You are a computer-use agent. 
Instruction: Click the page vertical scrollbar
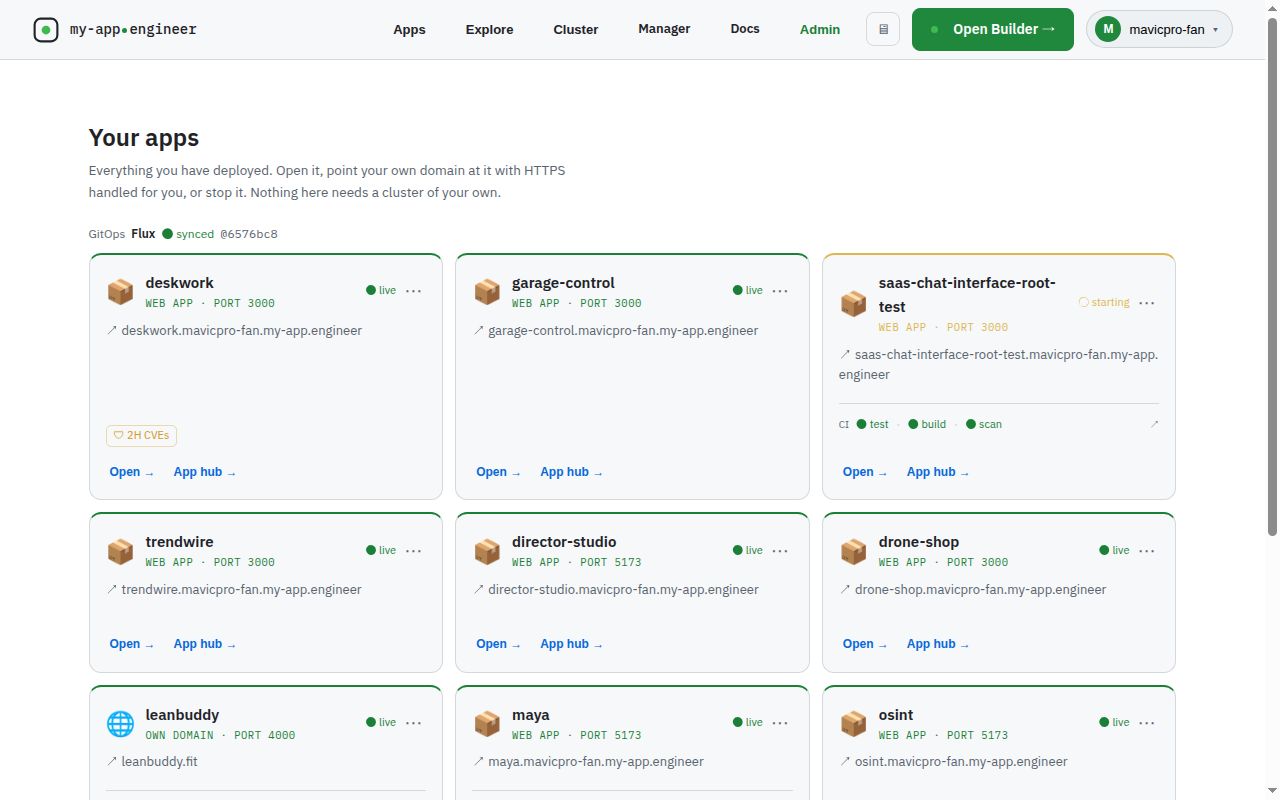point(1273,278)
